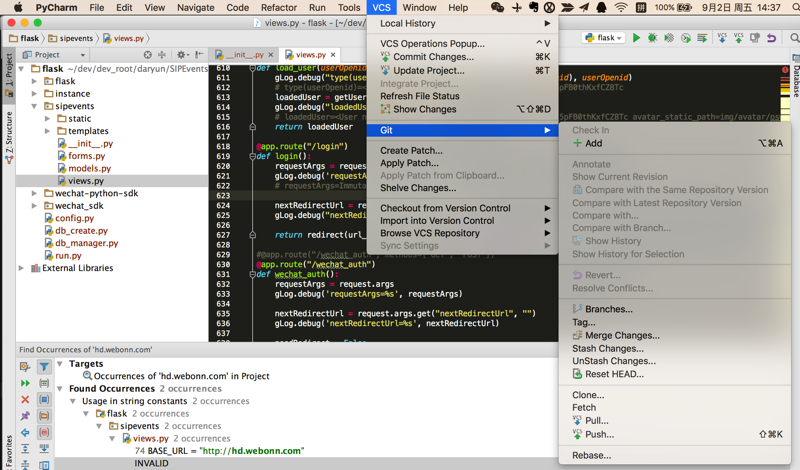
Task: Click the VCS update project icon
Action: [722, 38]
